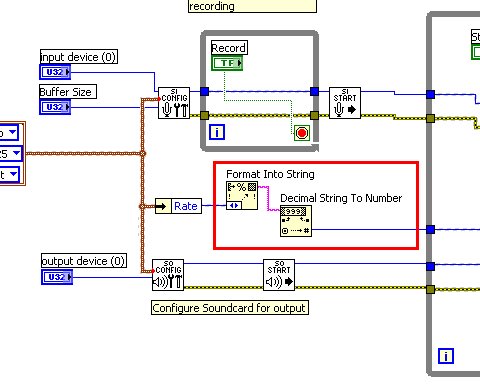Click the output device U32 terminal

coord(57,277)
